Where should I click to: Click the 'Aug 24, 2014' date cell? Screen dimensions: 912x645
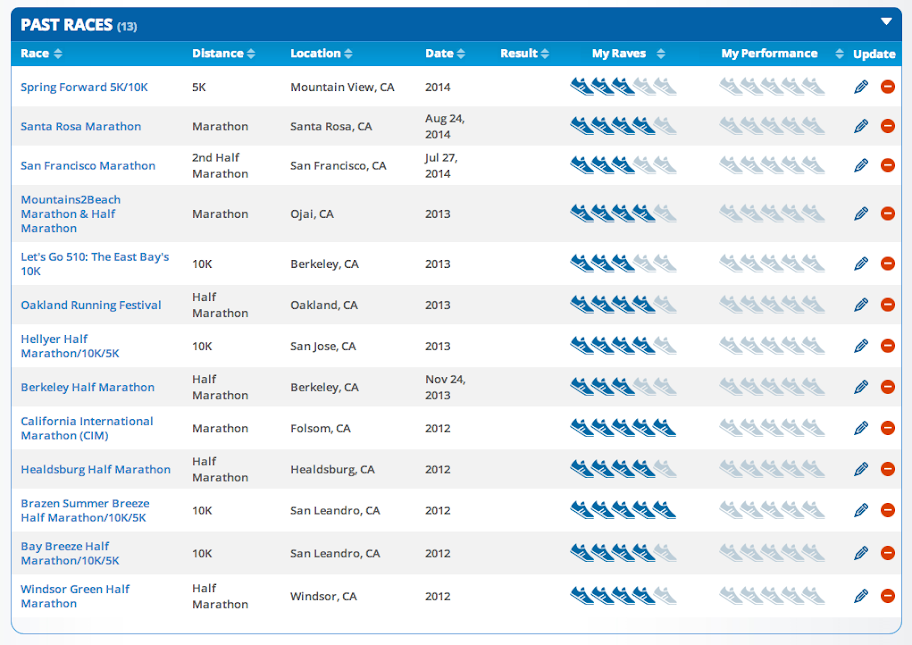pos(445,126)
